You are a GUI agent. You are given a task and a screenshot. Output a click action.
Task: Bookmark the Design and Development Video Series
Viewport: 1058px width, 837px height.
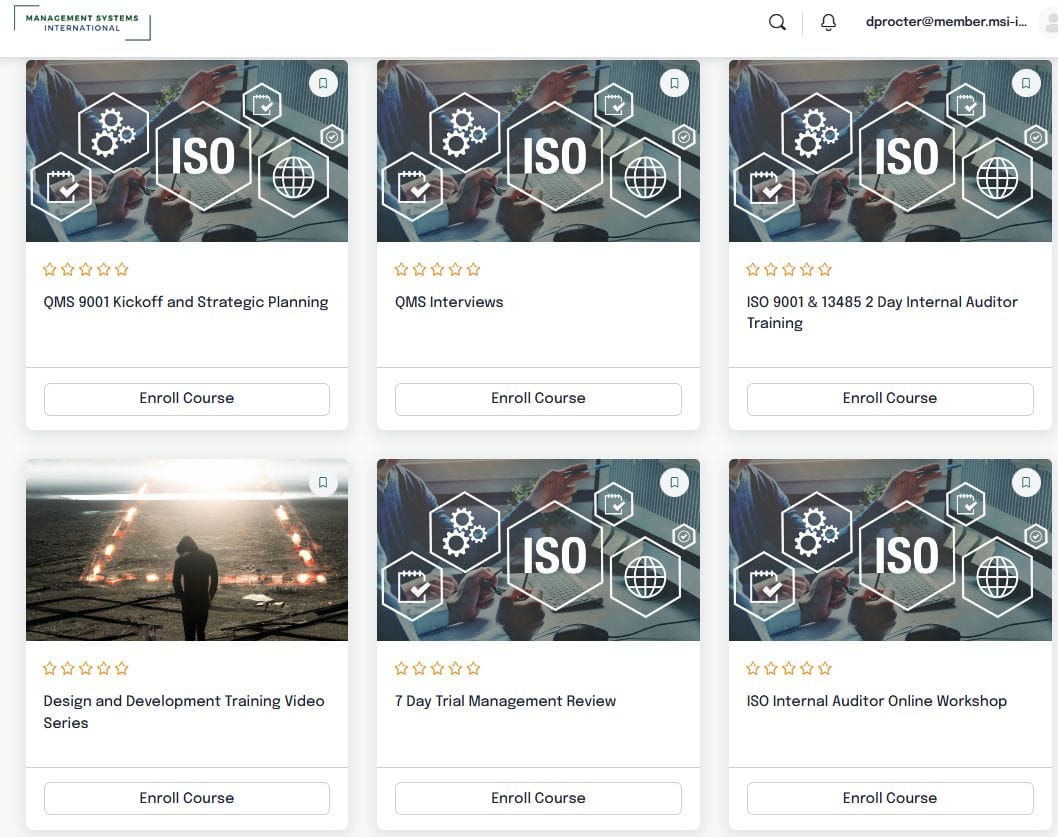323,483
